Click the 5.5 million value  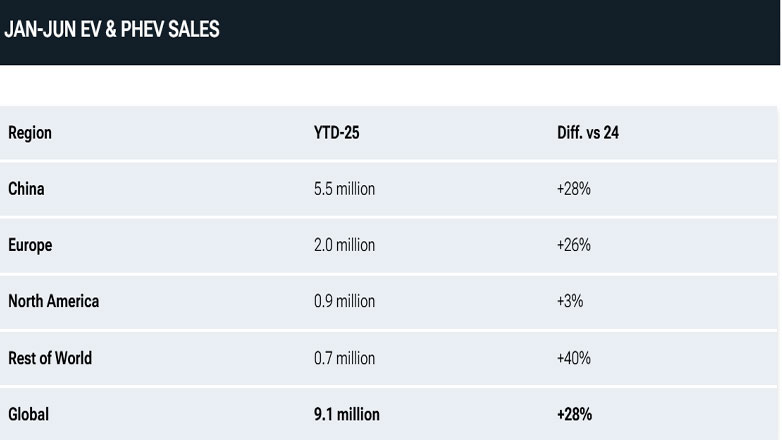point(345,189)
